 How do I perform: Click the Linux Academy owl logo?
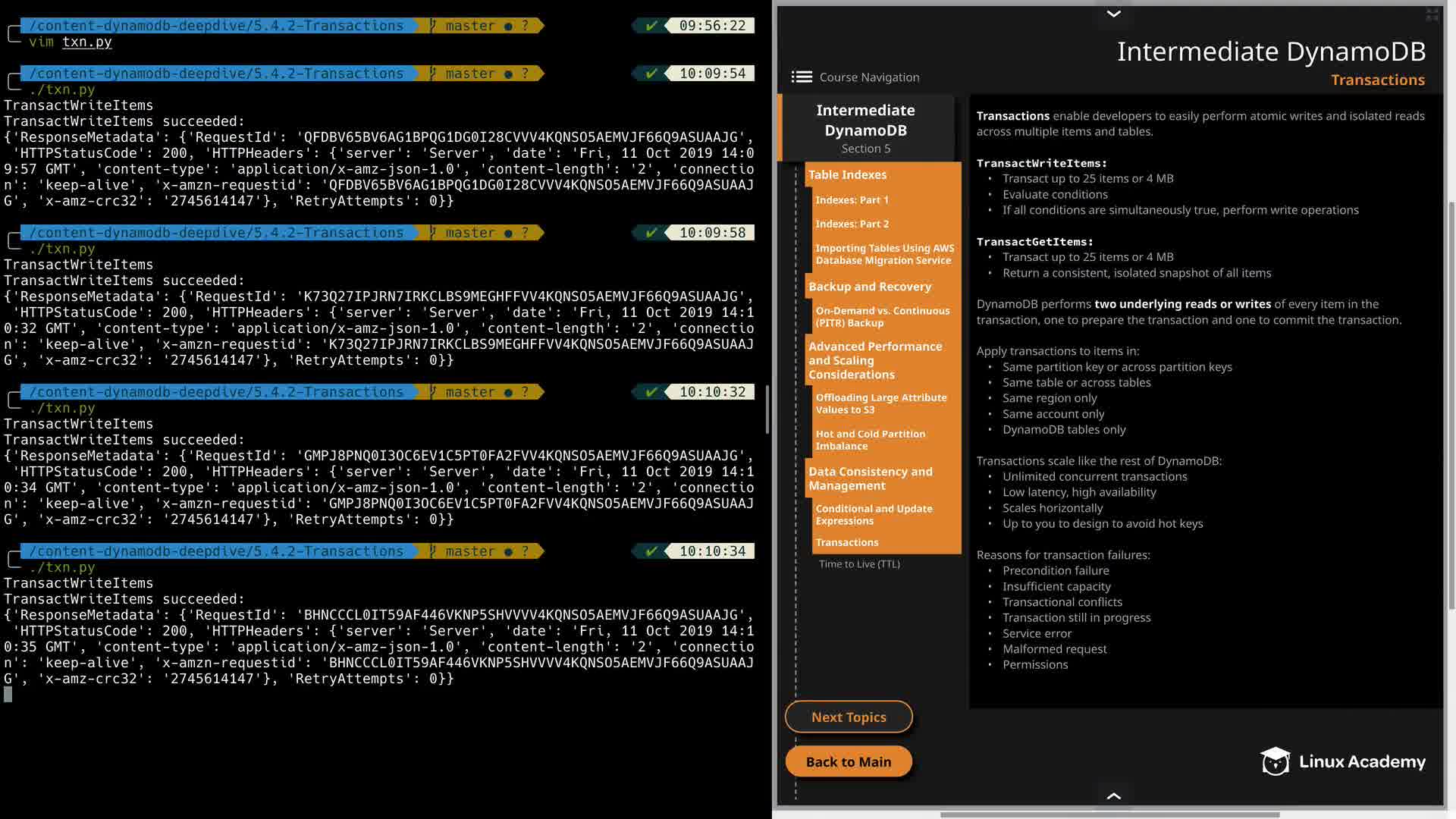point(1276,761)
